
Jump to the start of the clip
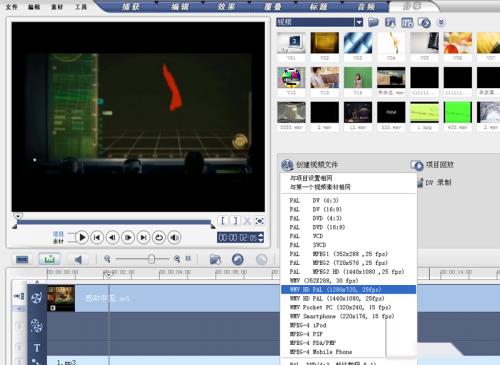pos(97,238)
